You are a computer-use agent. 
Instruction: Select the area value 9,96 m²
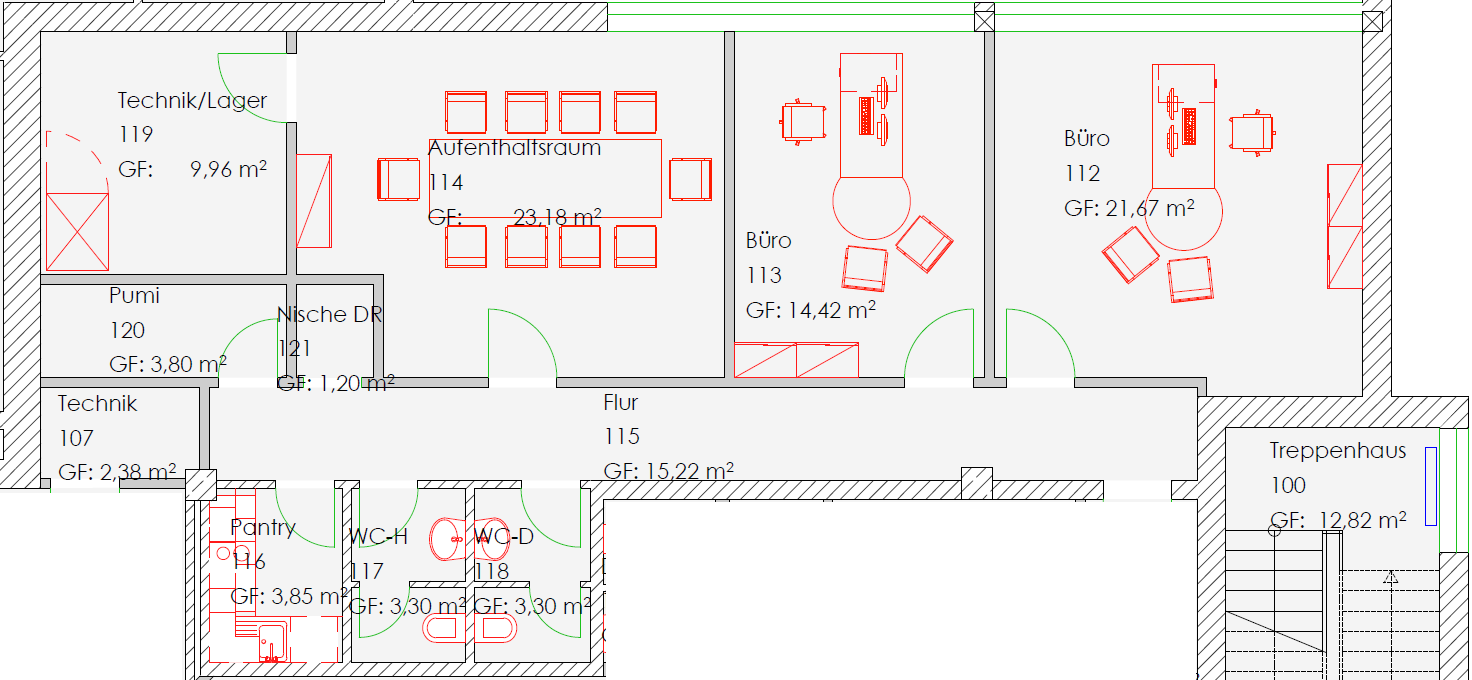coord(228,169)
